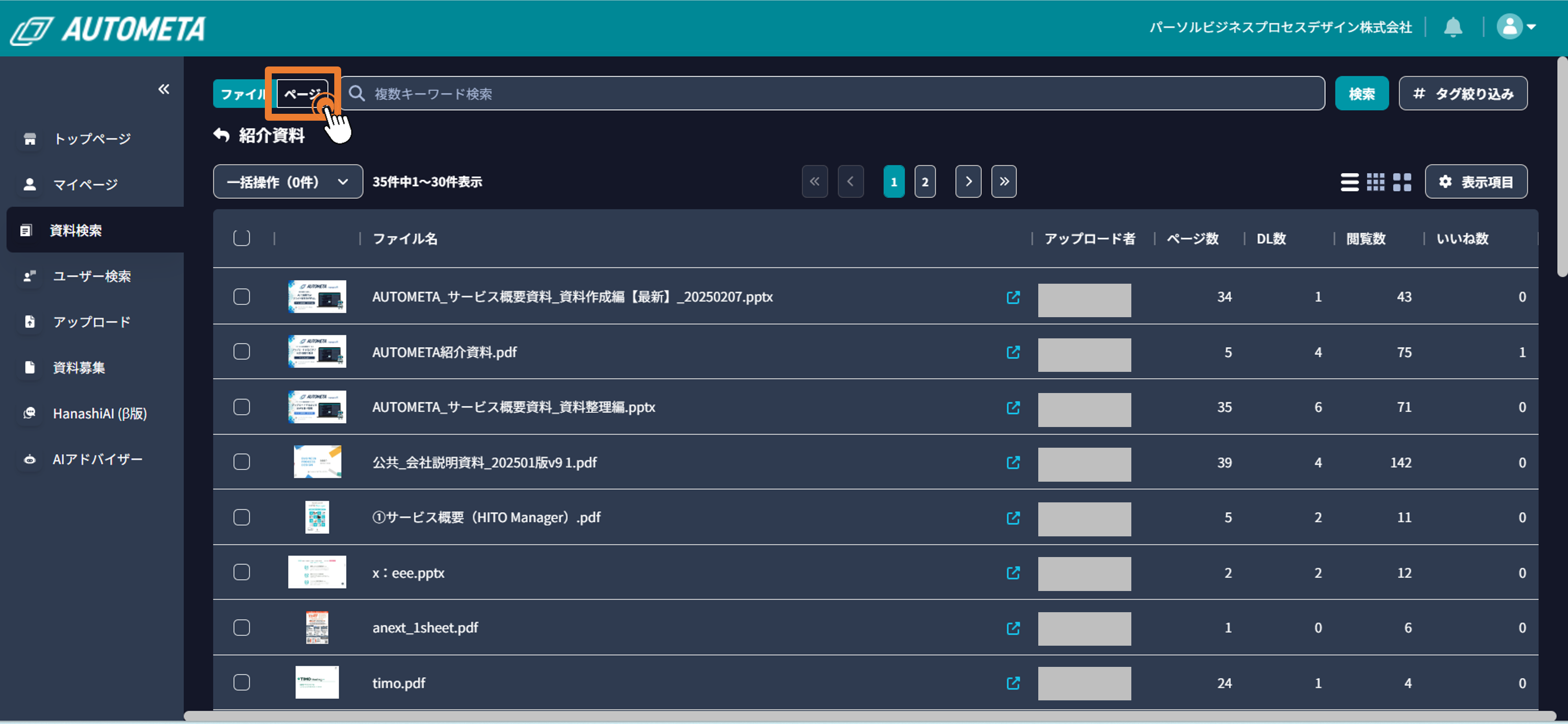Image resolution: width=1568 pixels, height=724 pixels.
Task: Open アップロード in sidebar
Action: coord(91,322)
